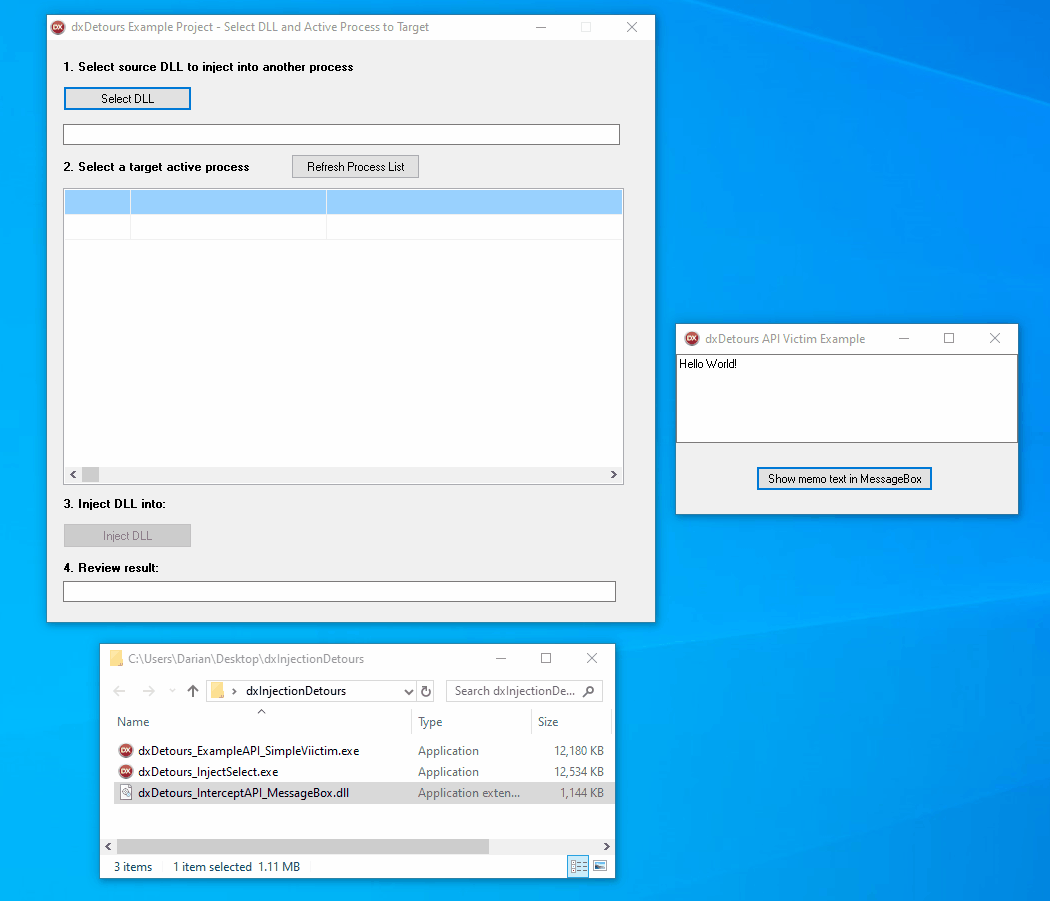Image resolution: width=1050 pixels, height=901 pixels.
Task: Select the dxDetours_InterceptAPI_MessageBox.dll file icon
Action: 126,792
